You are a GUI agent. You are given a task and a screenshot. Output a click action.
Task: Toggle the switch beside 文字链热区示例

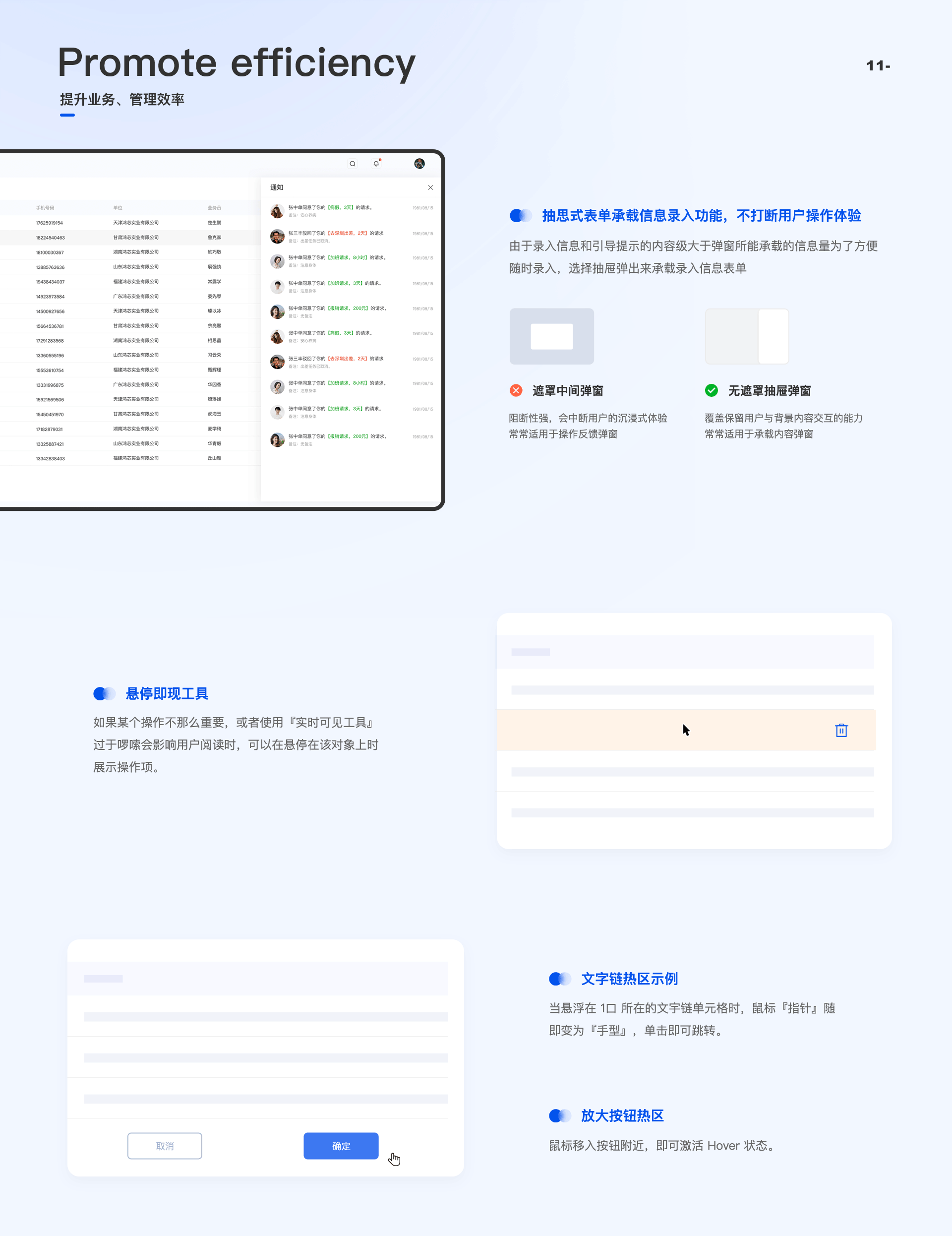click(560, 979)
